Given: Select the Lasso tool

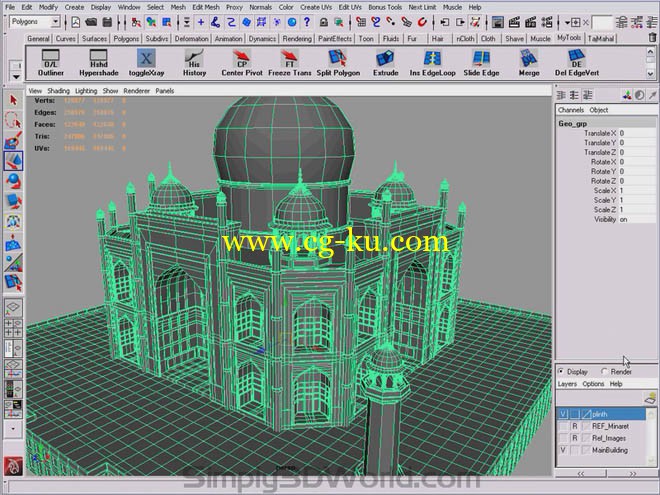Looking at the screenshot, I should click(x=13, y=120).
